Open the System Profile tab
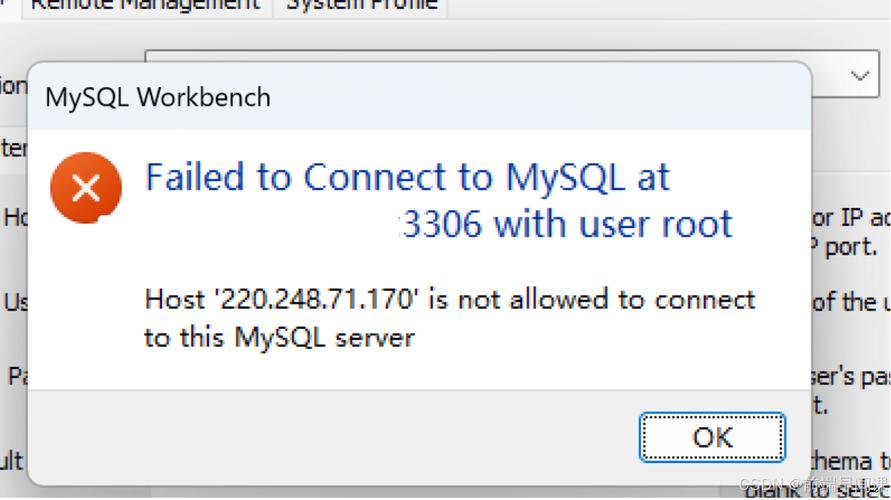The width and height of the screenshot is (891, 500). tap(361, 5)
